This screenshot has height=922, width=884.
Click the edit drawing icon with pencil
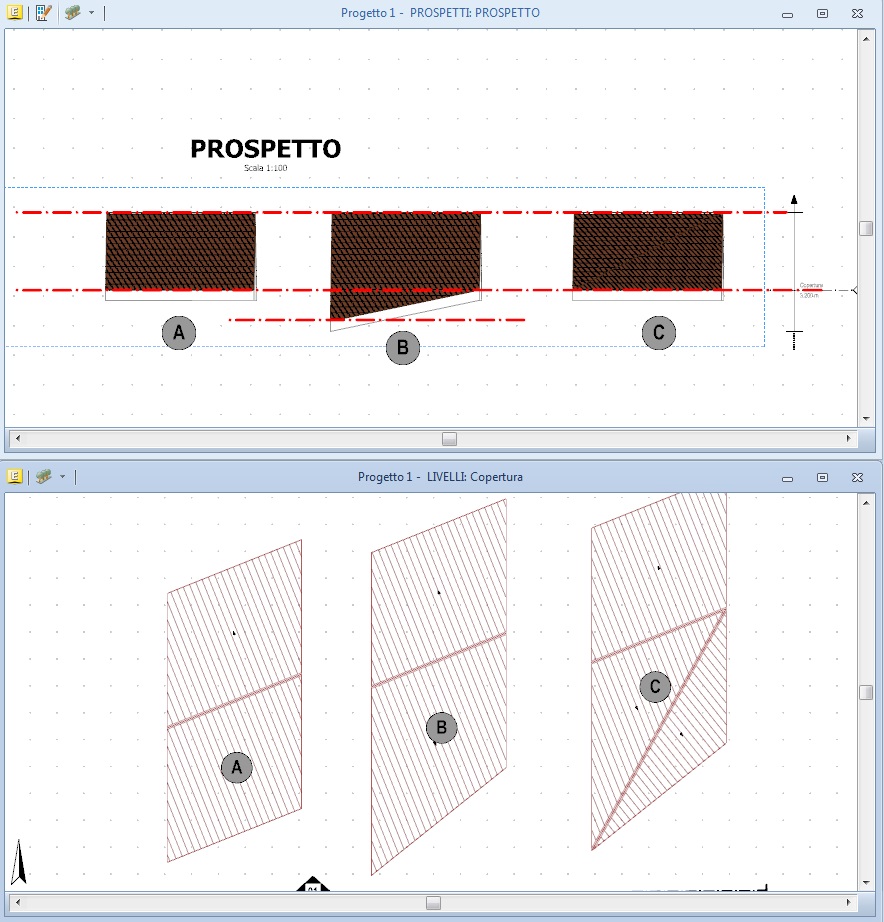pyautogui.click(x=43, y=13)
